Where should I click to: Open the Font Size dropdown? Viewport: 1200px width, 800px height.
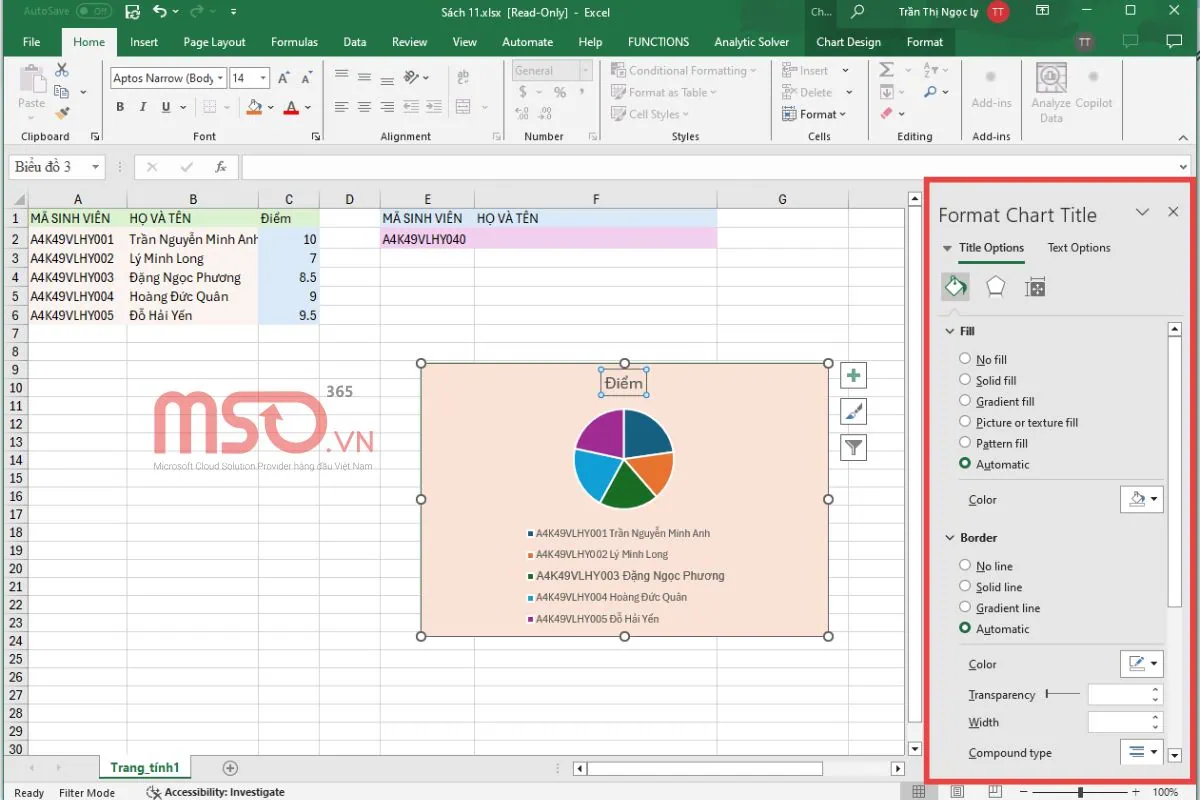point(265,77)
